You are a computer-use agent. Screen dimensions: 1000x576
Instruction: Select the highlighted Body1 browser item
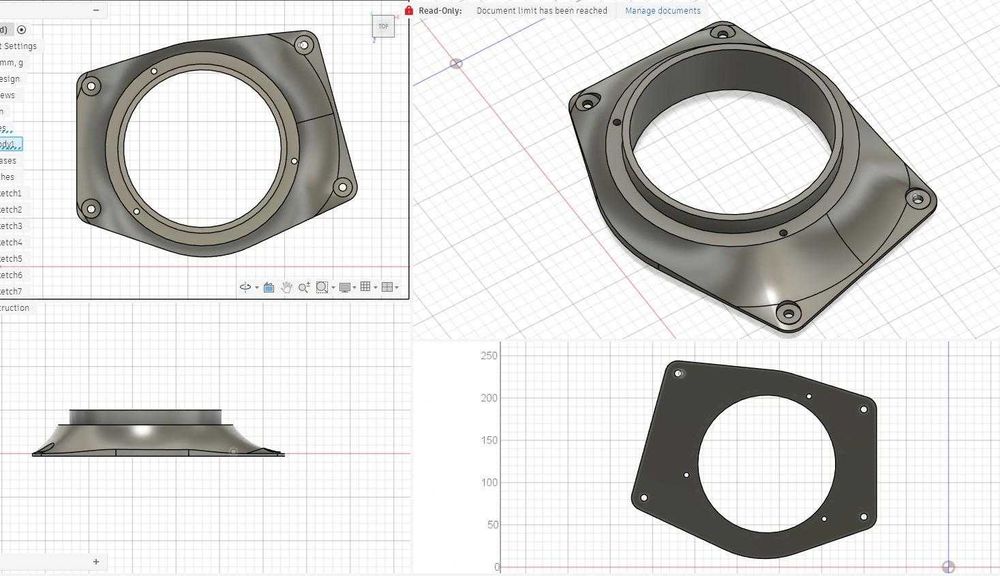11,144
